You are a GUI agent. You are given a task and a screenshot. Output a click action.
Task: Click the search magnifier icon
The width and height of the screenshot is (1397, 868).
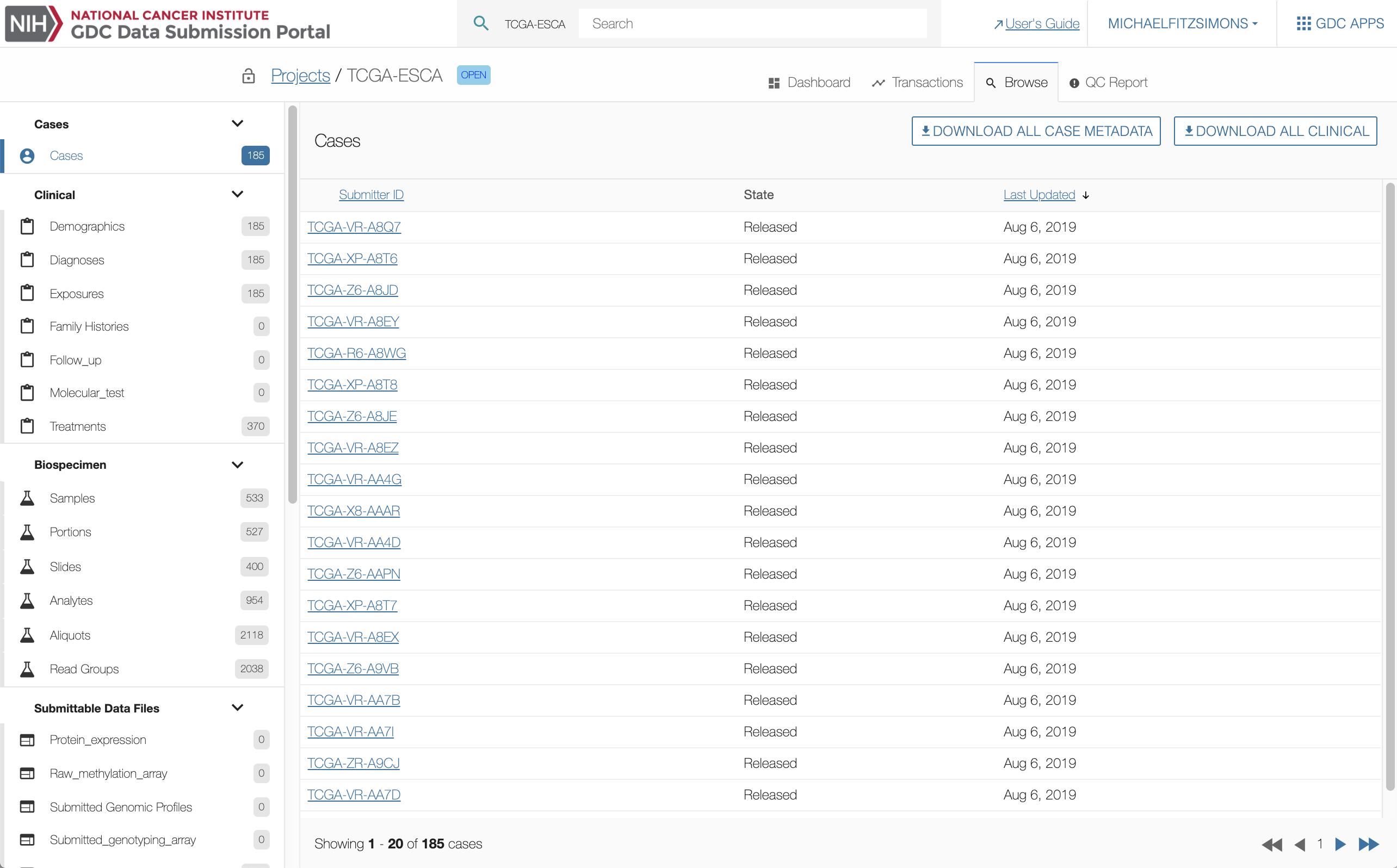click(x=480, y=23)
